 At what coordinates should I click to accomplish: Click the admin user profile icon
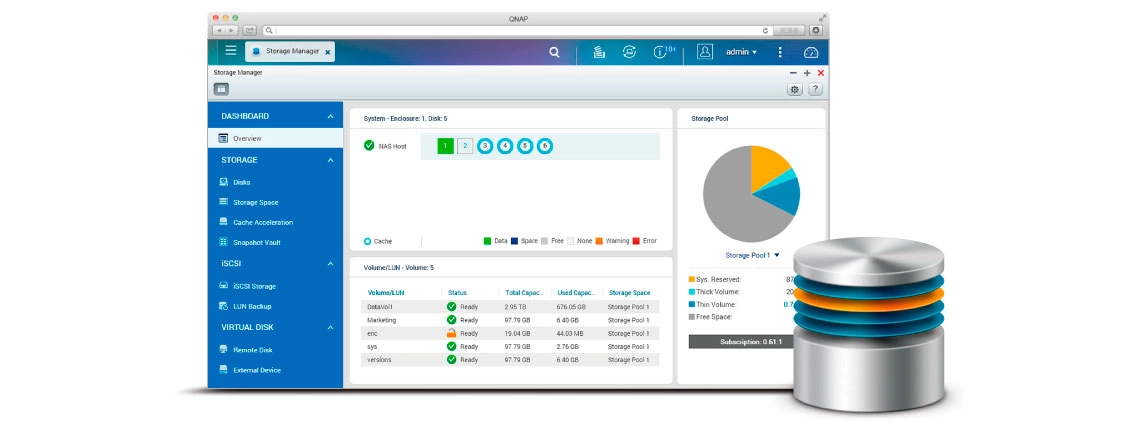pyautogui.click(x=705, y=52)
